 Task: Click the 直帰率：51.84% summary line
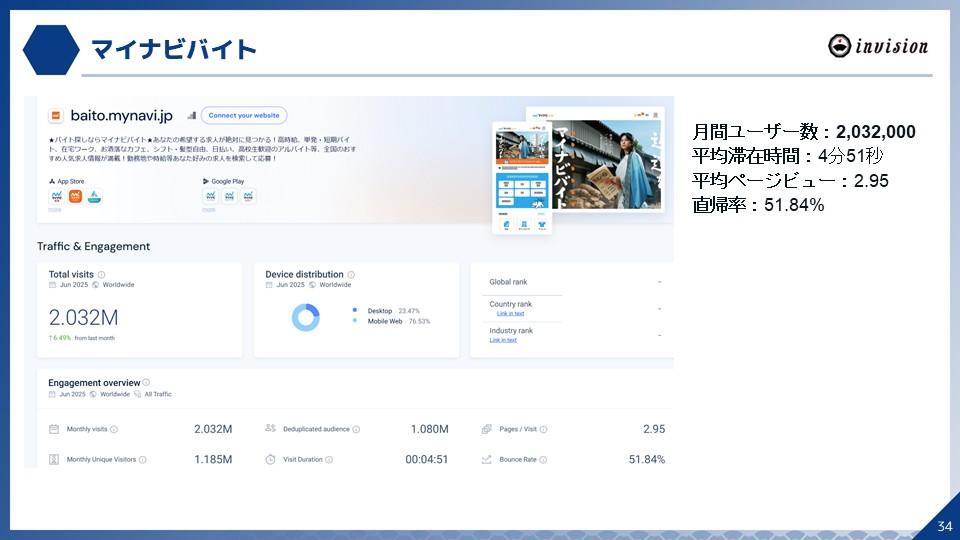pyautogui.click(x=758, y=204)
